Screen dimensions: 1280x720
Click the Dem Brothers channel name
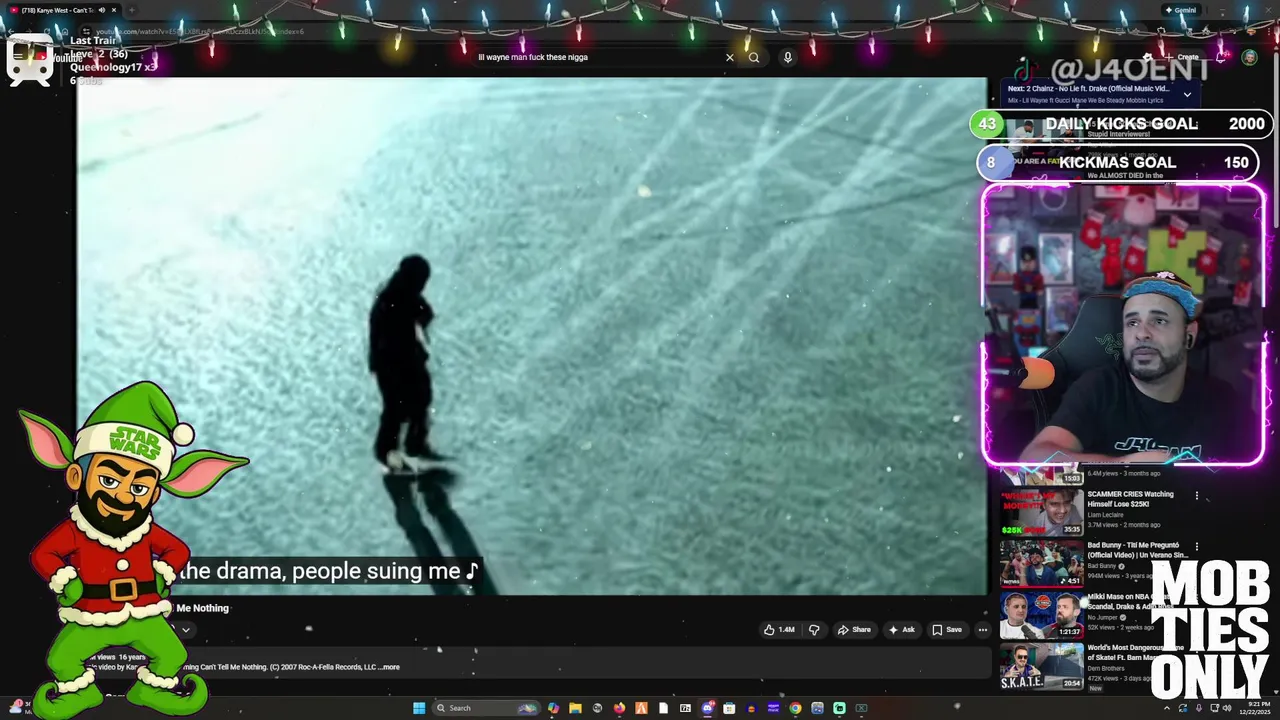coord(1106,668)
